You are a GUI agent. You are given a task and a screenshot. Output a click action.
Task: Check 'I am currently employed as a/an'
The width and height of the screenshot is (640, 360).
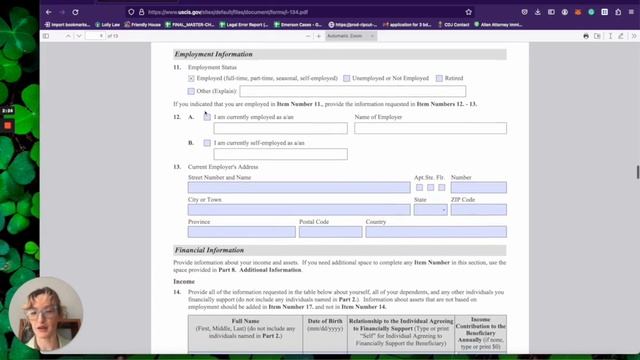click(x=207, y=117)
